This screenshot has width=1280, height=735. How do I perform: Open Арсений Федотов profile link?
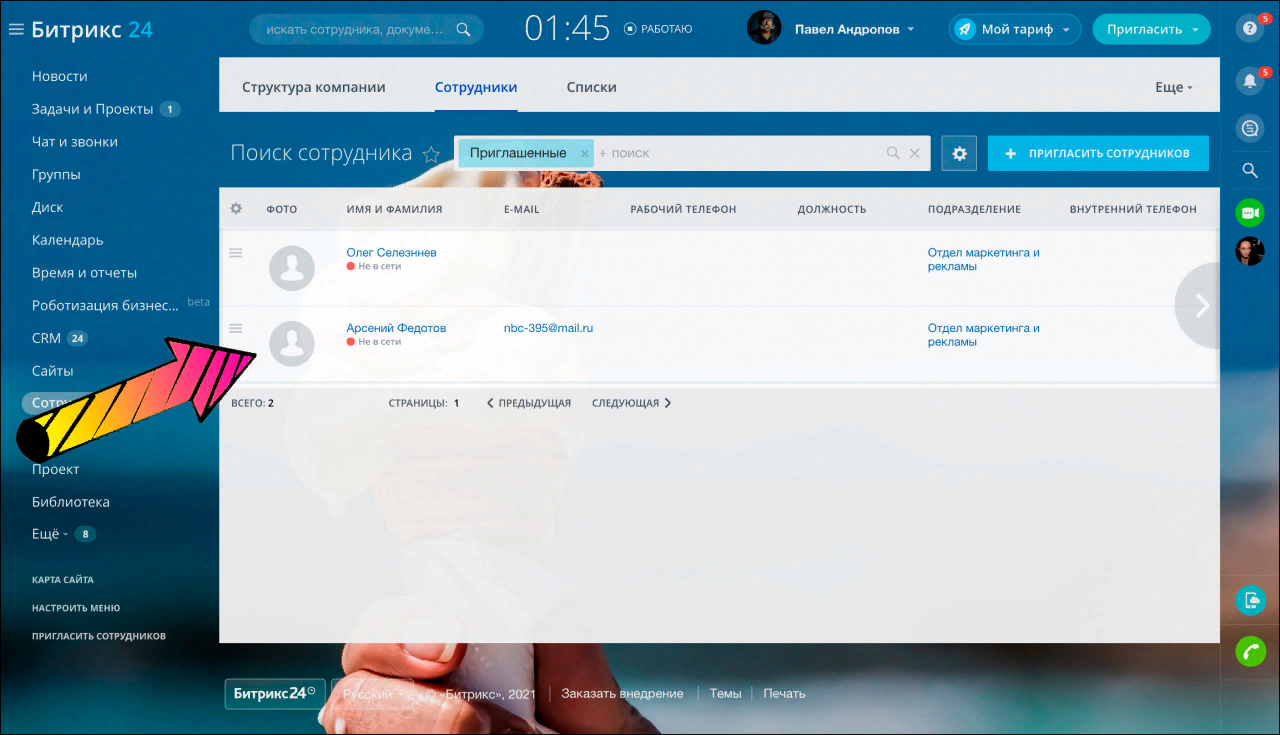pos(396,328)
